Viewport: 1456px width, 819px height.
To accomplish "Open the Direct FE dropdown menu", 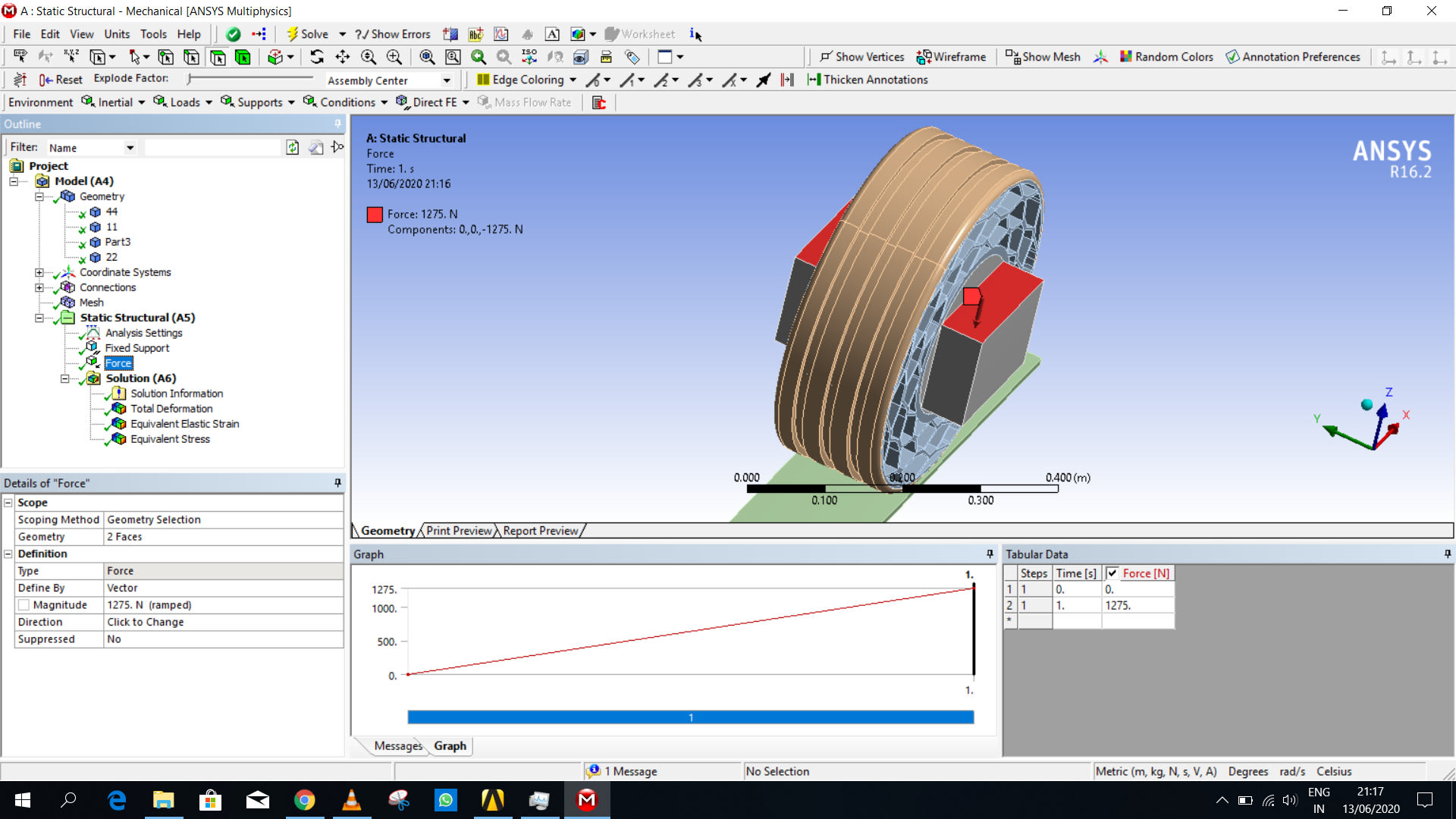I will [433, 102].
